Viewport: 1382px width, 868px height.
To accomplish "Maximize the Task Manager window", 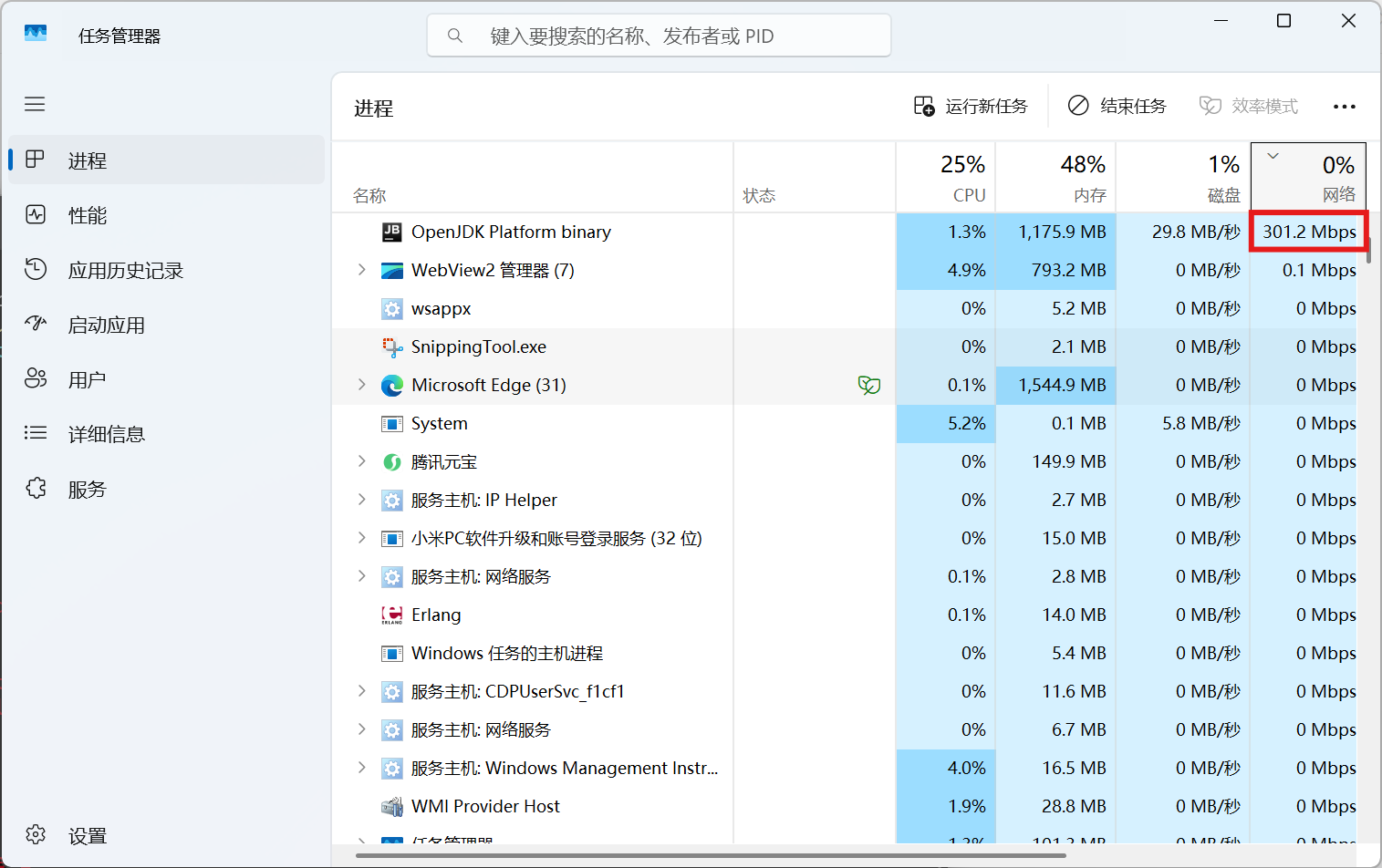I will pyautogui.click(x=1283, y=21).
